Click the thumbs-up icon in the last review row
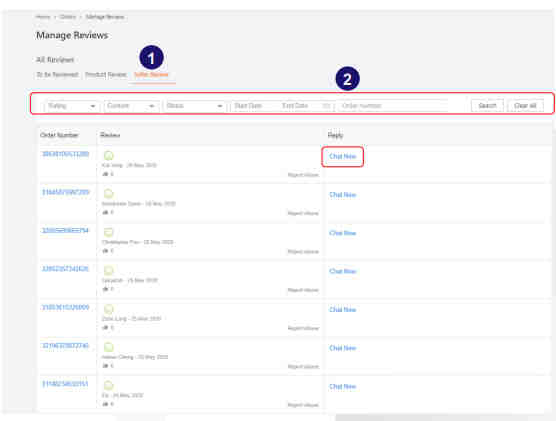Image resolution: width=556 pixels, height=421 pixels. [105, 404]
